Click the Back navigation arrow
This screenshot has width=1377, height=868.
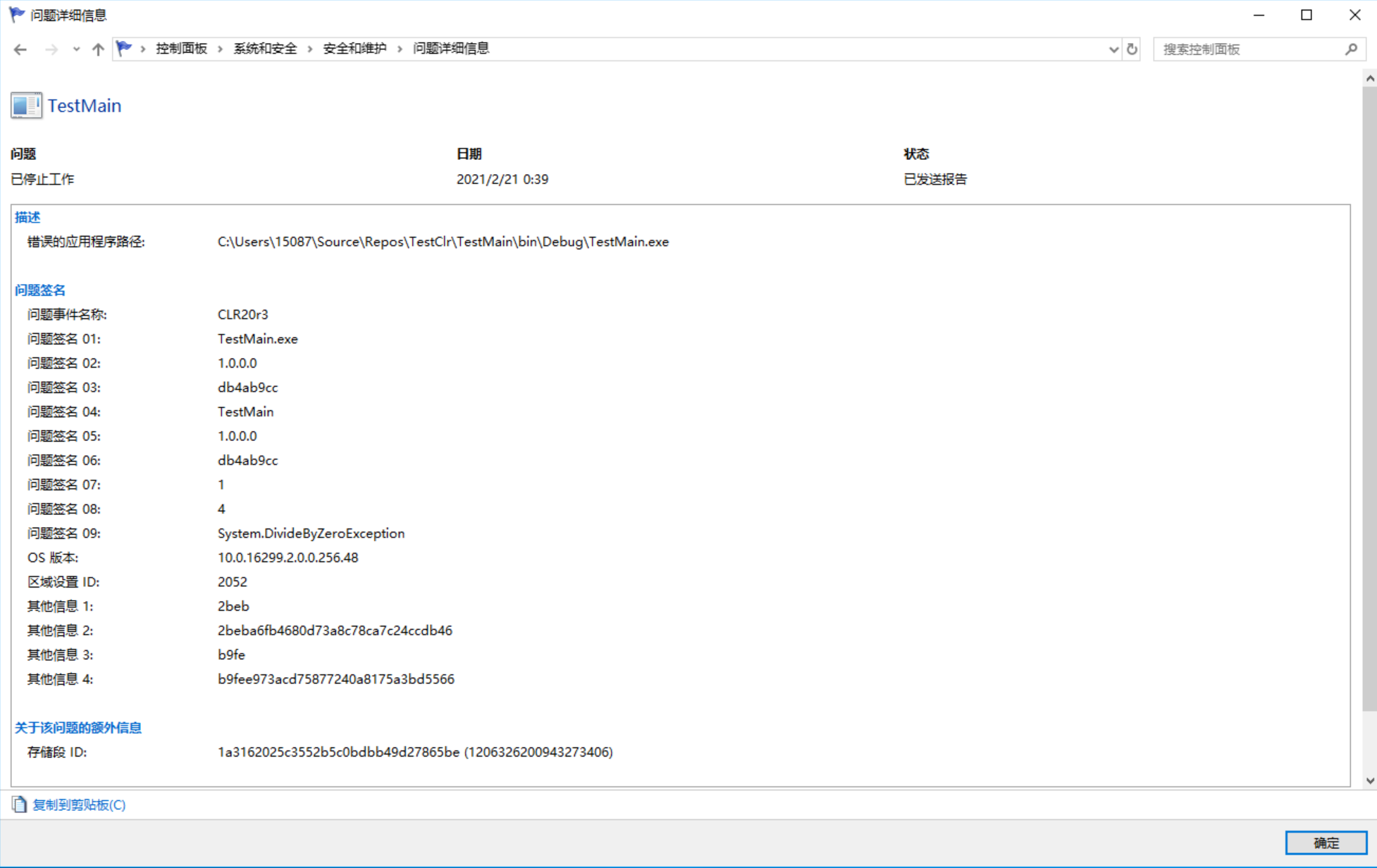pyautogui.click(x=20, y=49)
